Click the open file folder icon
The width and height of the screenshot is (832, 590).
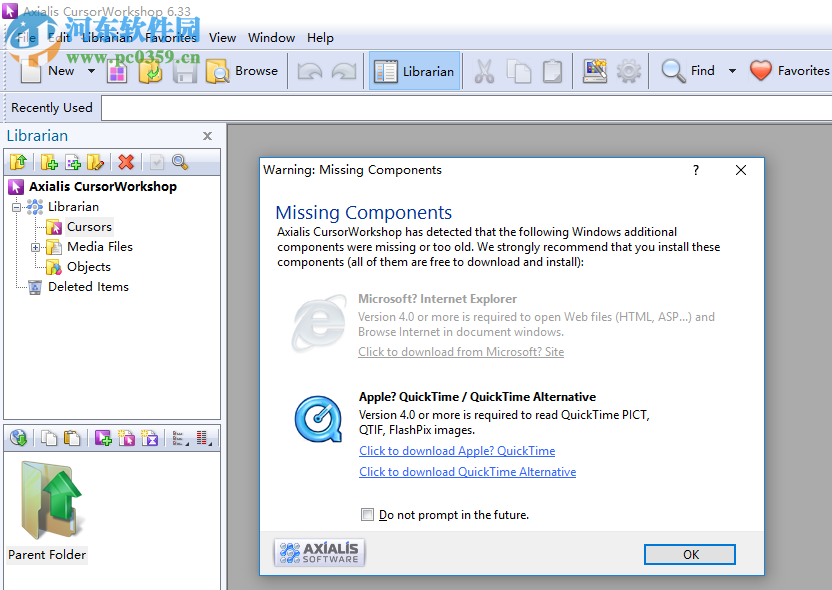150,71
